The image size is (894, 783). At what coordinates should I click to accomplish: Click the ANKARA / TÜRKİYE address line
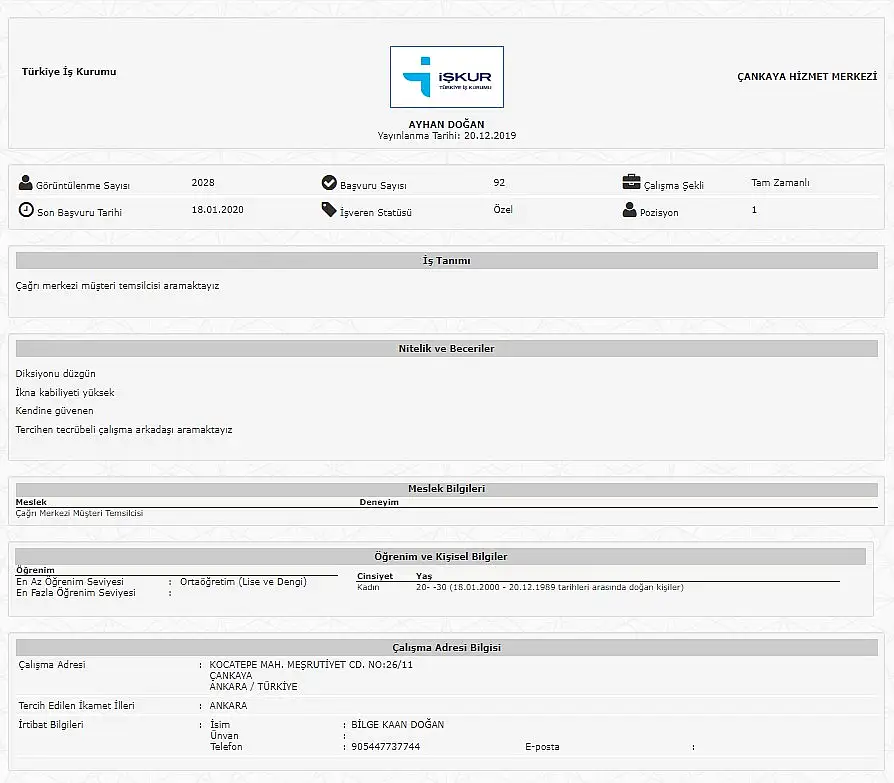coord(253,686)
